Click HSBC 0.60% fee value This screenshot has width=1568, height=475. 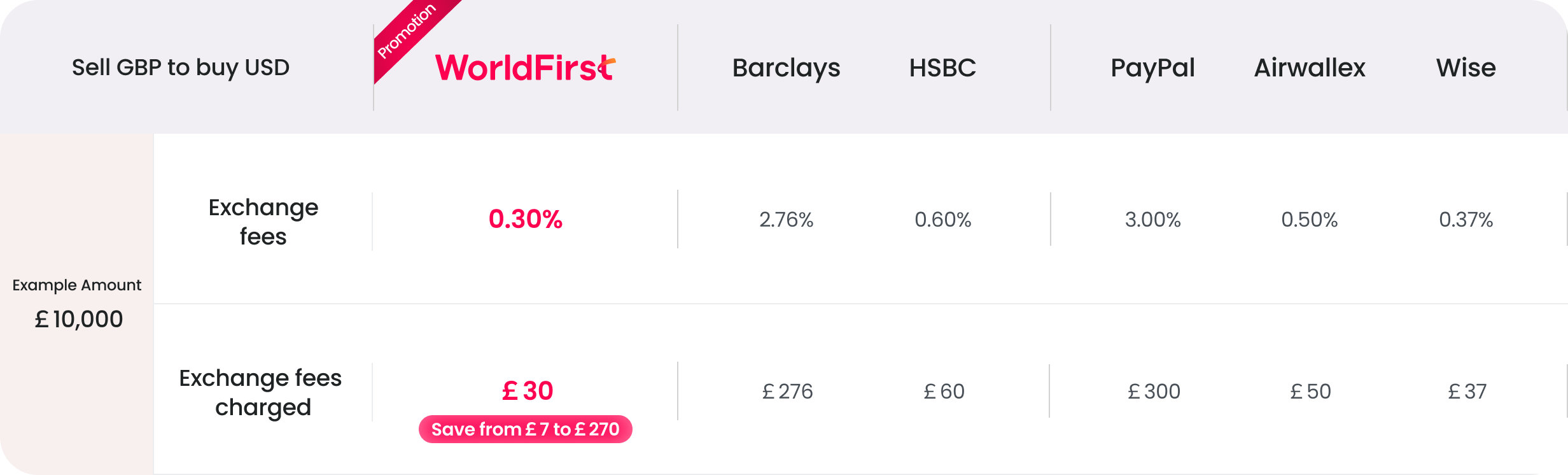[942, 220]
